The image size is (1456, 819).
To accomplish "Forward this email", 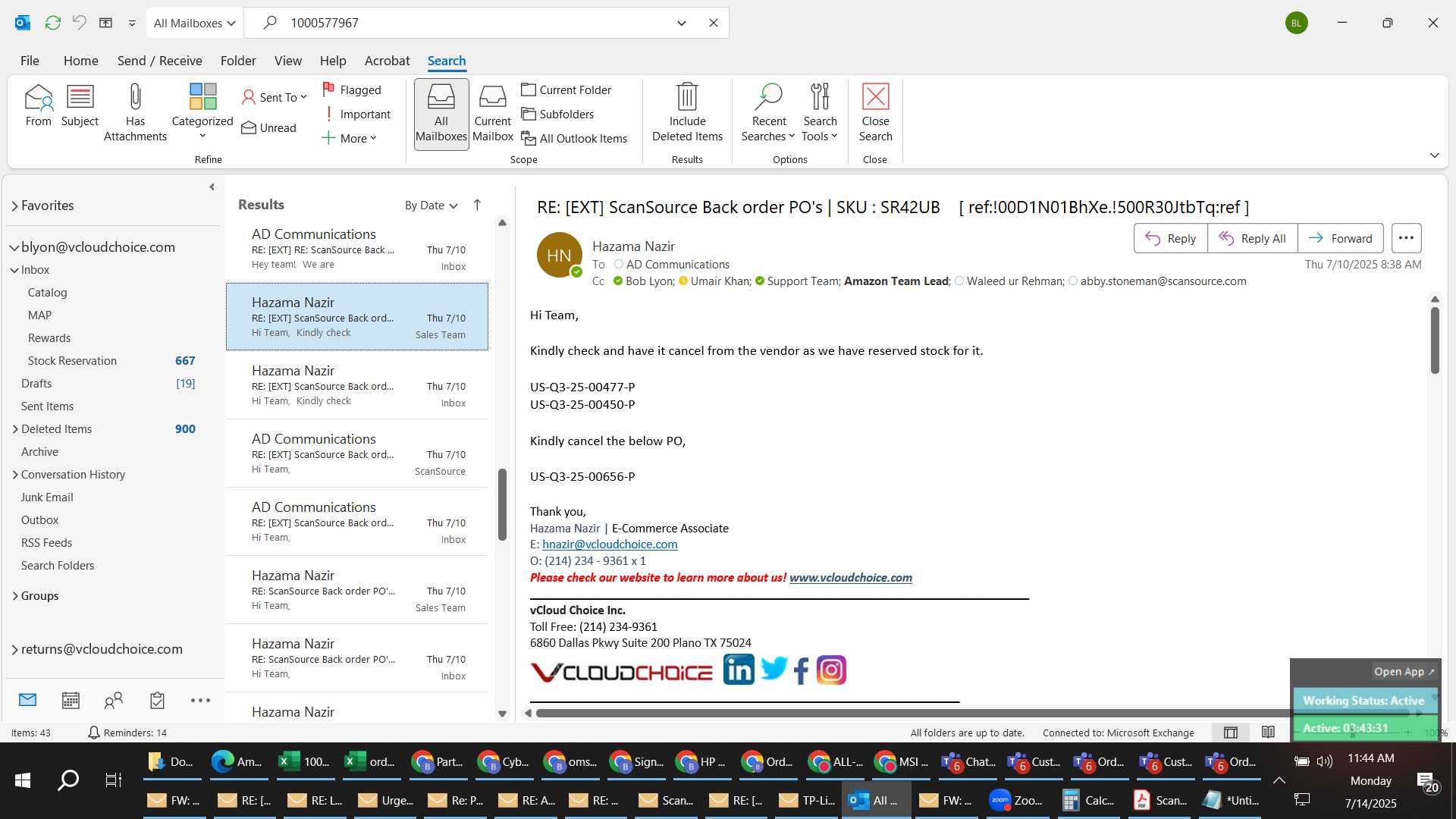I will 1340,238.
